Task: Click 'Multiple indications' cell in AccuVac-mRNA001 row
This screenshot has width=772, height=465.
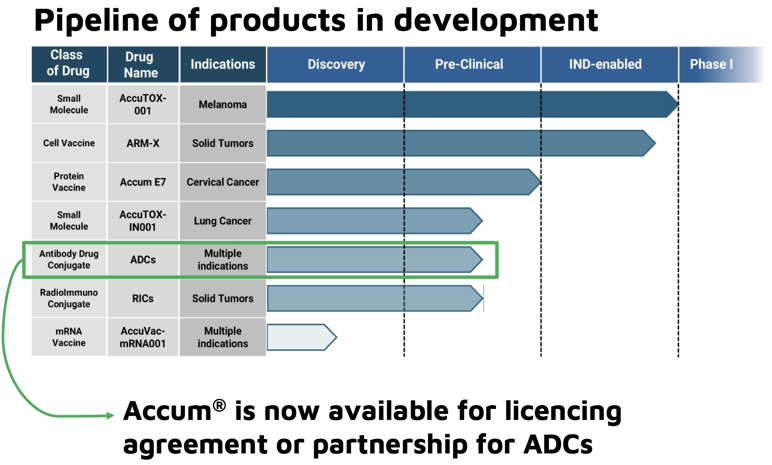Action: (x=223, y=337)
